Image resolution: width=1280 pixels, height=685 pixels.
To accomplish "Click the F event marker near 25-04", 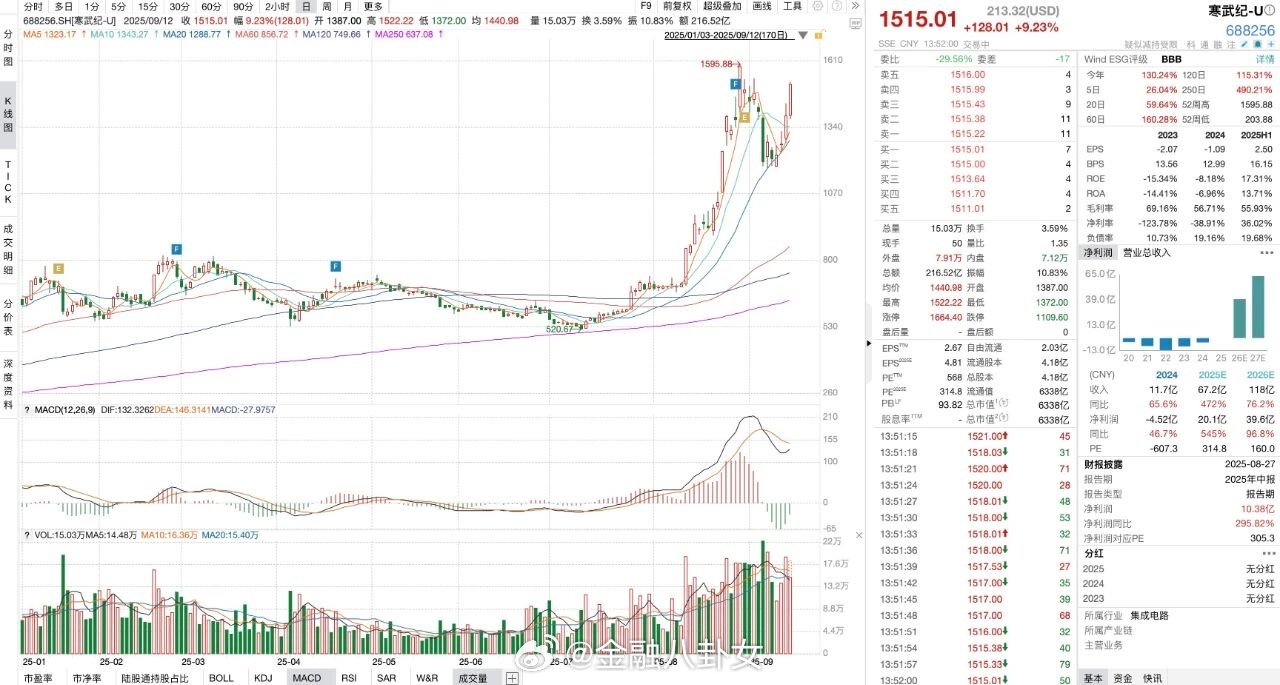I will click(336, 265).
